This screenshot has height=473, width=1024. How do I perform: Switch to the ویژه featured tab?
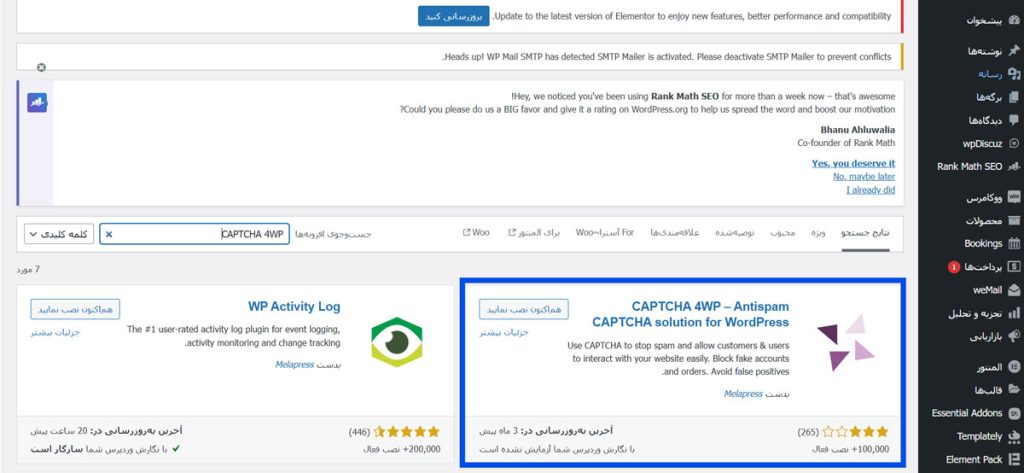click(818, 233)
